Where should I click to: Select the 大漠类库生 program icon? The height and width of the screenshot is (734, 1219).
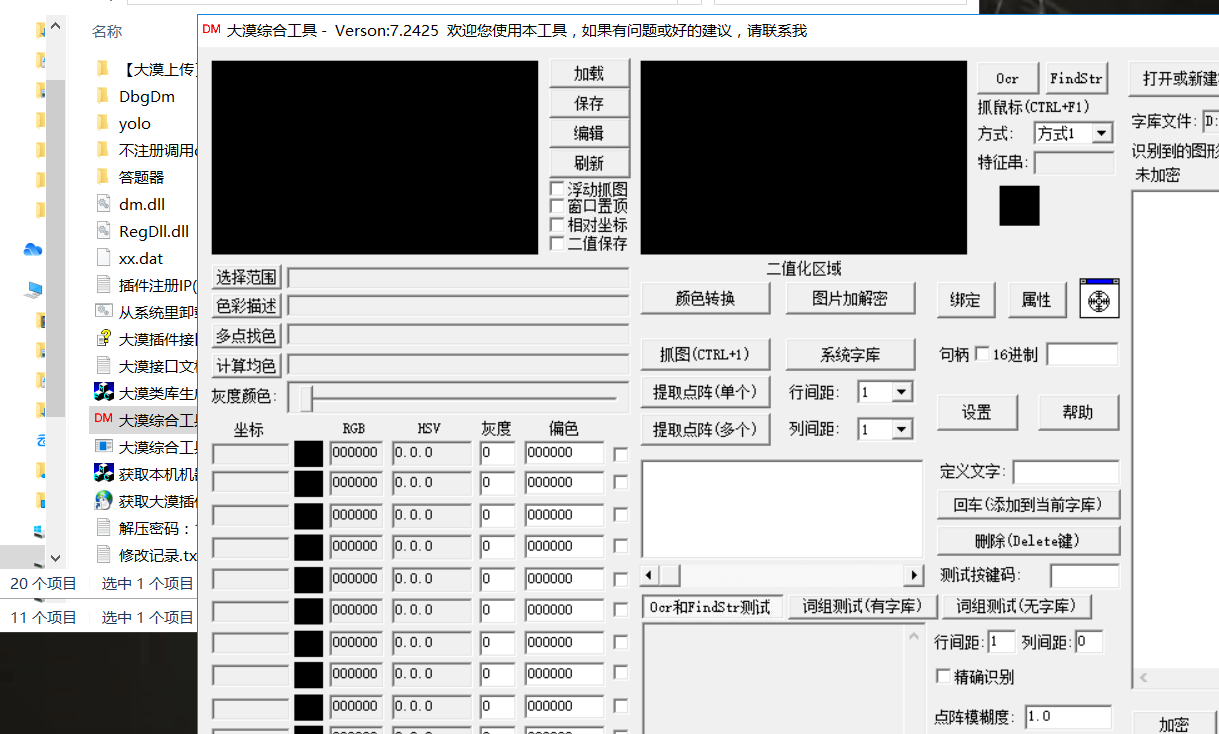point(103,392)
